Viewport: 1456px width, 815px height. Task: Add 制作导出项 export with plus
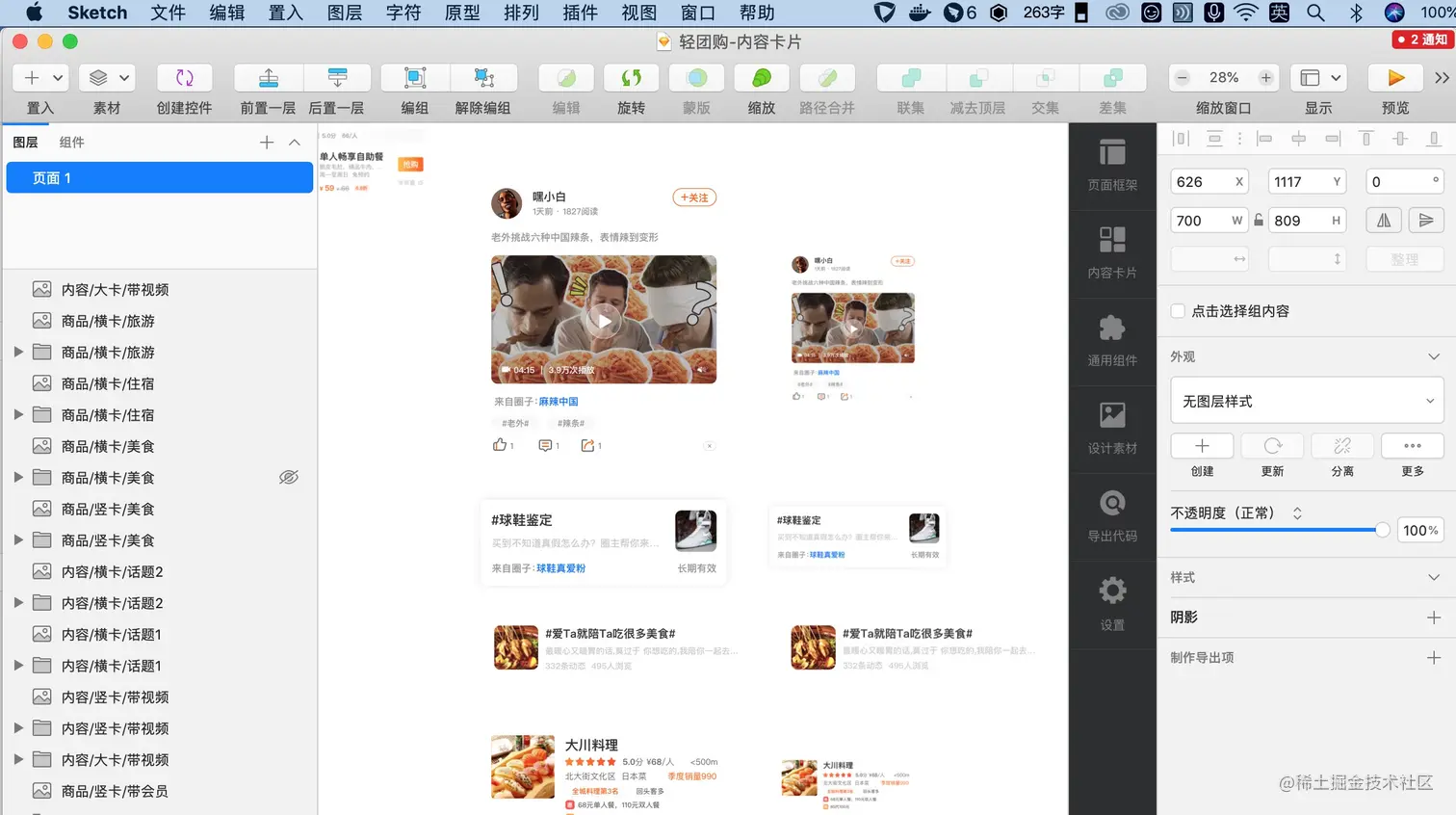tap(1434, 658)
